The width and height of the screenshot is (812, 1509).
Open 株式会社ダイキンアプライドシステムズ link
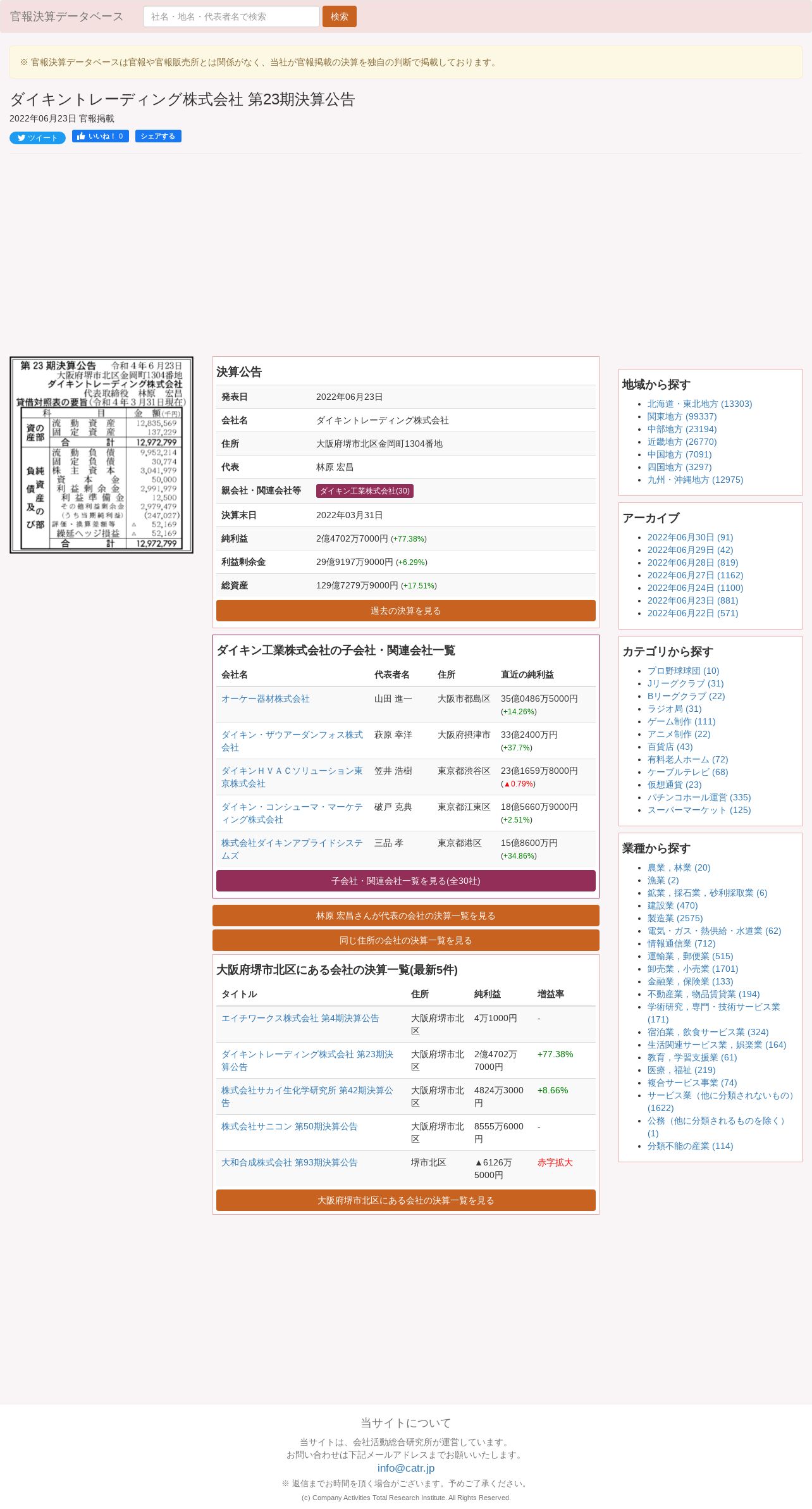pyautogui.click(x=292, y=849)
